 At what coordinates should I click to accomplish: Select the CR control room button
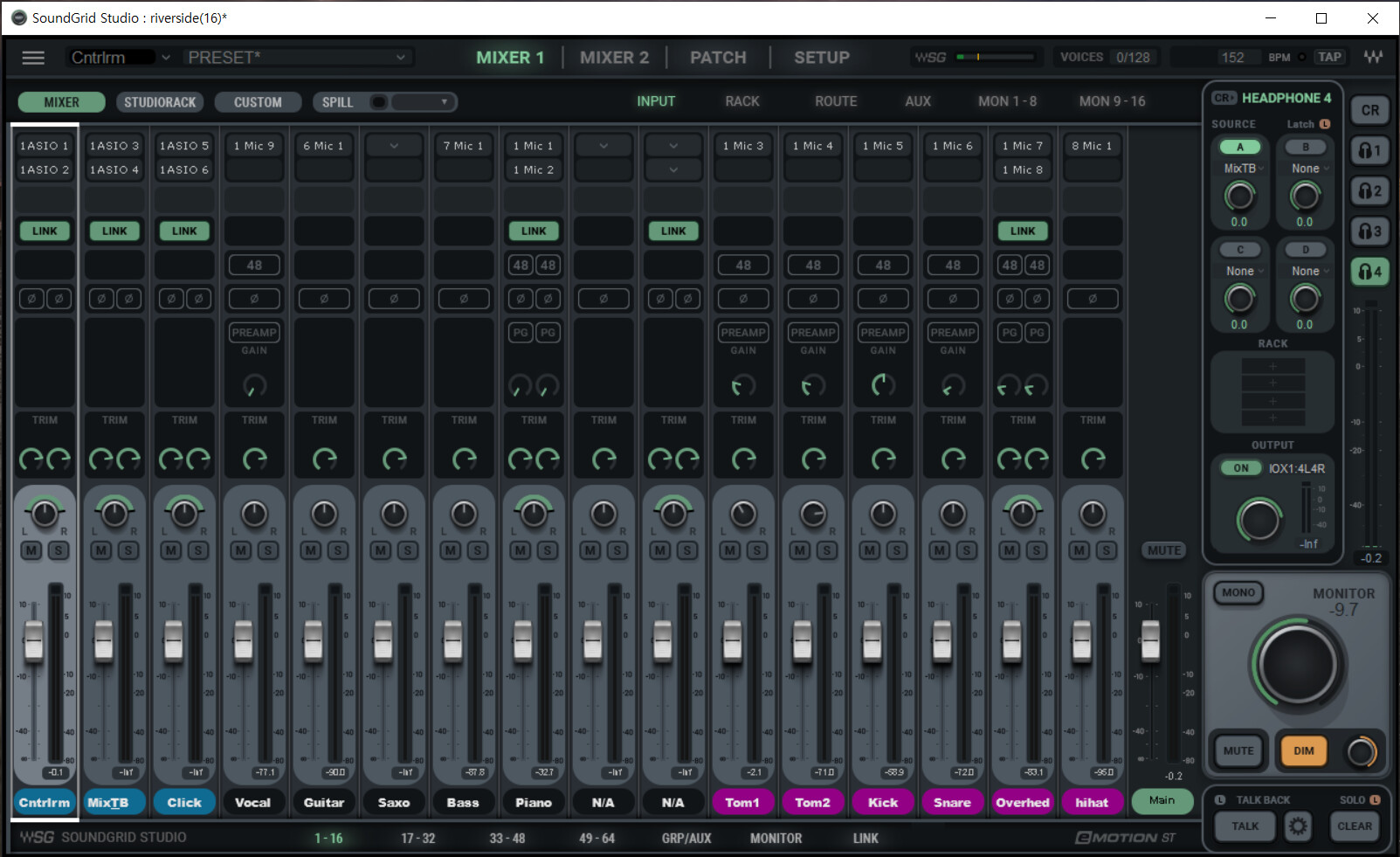[1369, 110]
